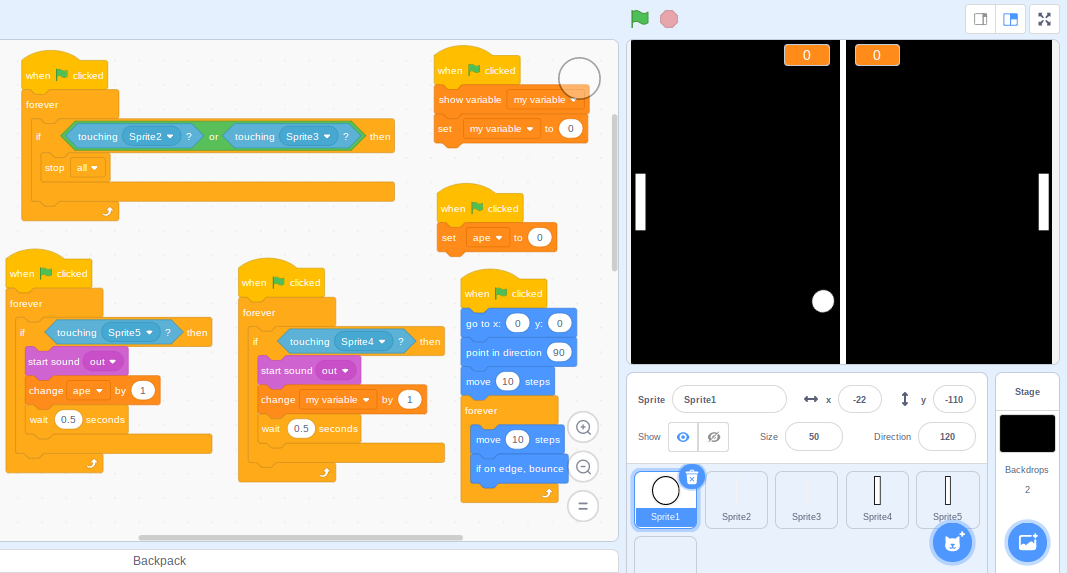The image size is (1067, 573).
Task: Open show variable my variable dropdown
Action: pos(546,100)
